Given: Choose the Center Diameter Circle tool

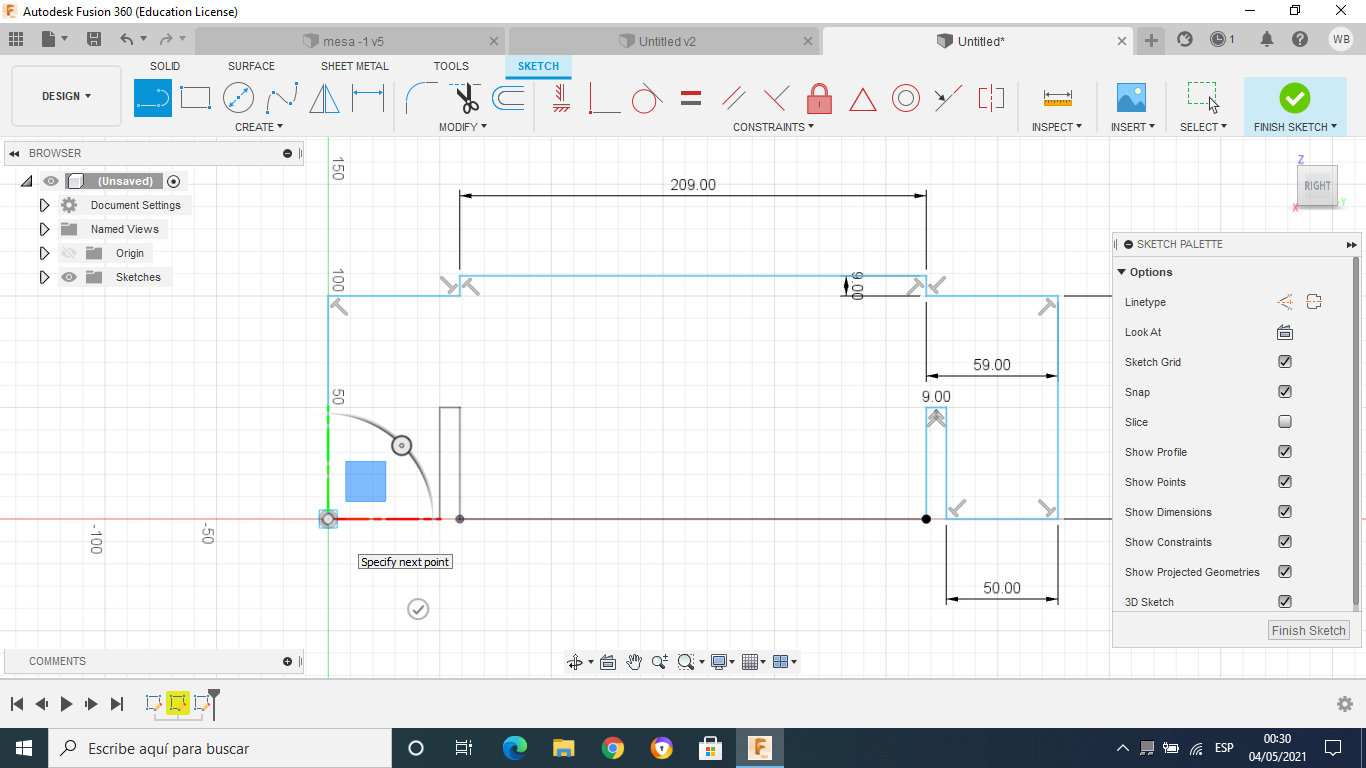Looking at the screenshot, I should [238, 98].
